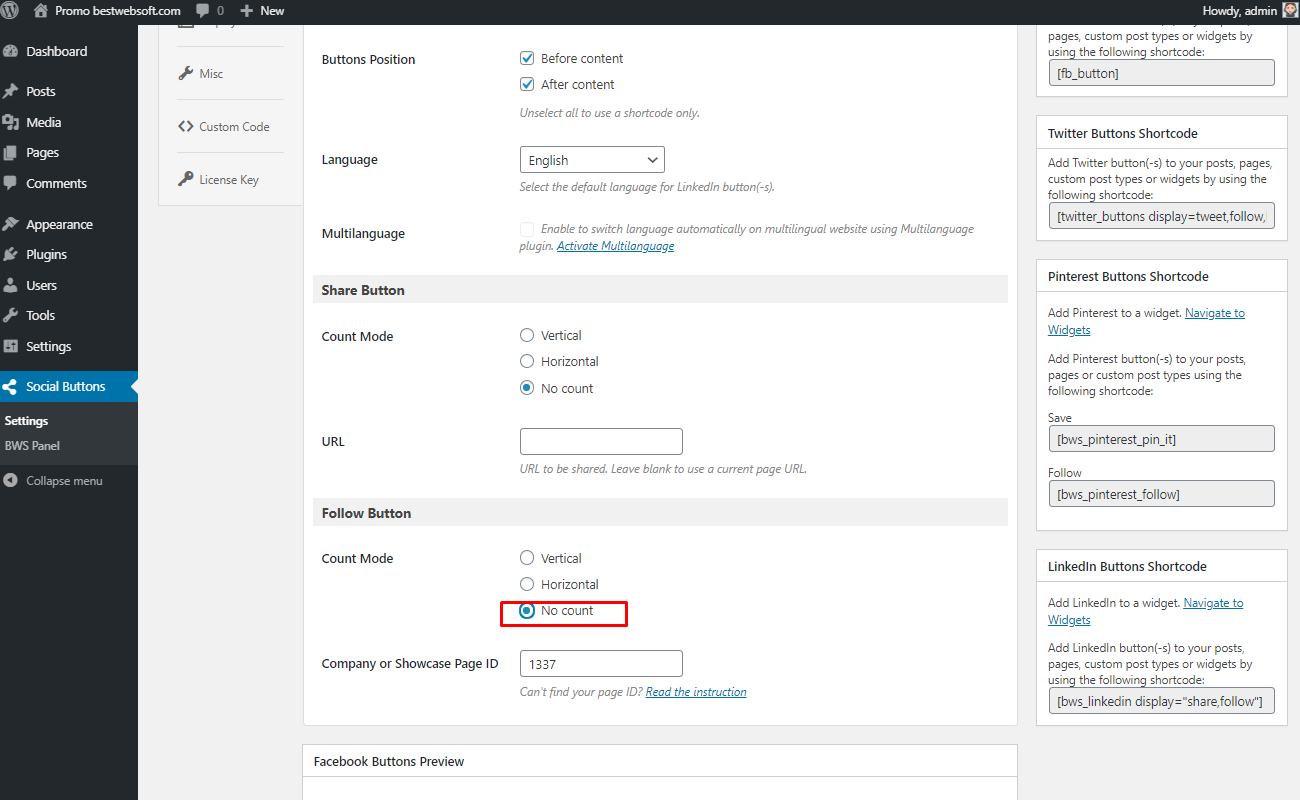Viewport: 1300px width, 800px height.
Task: Click Howdy, admin account link
Action: tap(1240, 10)
